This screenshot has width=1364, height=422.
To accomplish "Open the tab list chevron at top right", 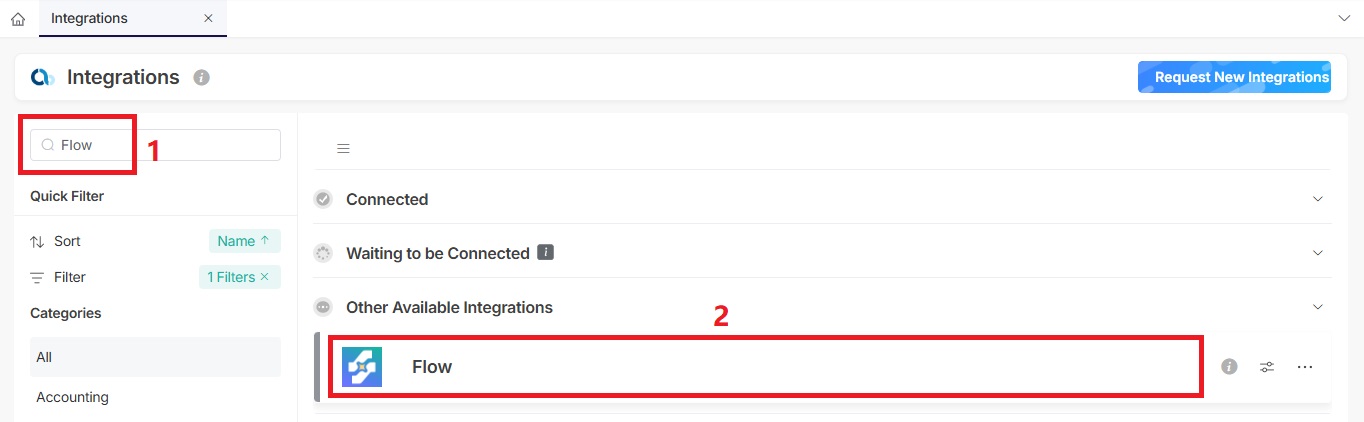I will (1343, 19).
